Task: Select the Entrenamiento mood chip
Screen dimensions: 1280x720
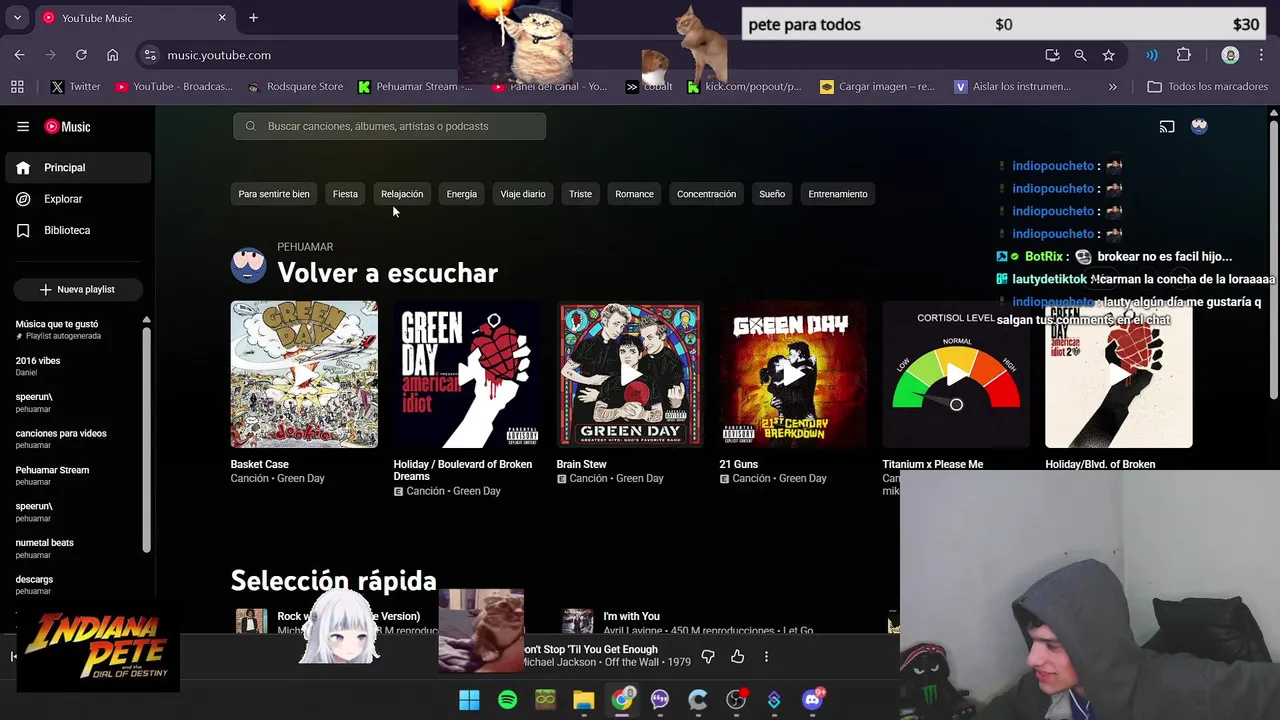Action: pyautogui.click(x=838, y=194)
